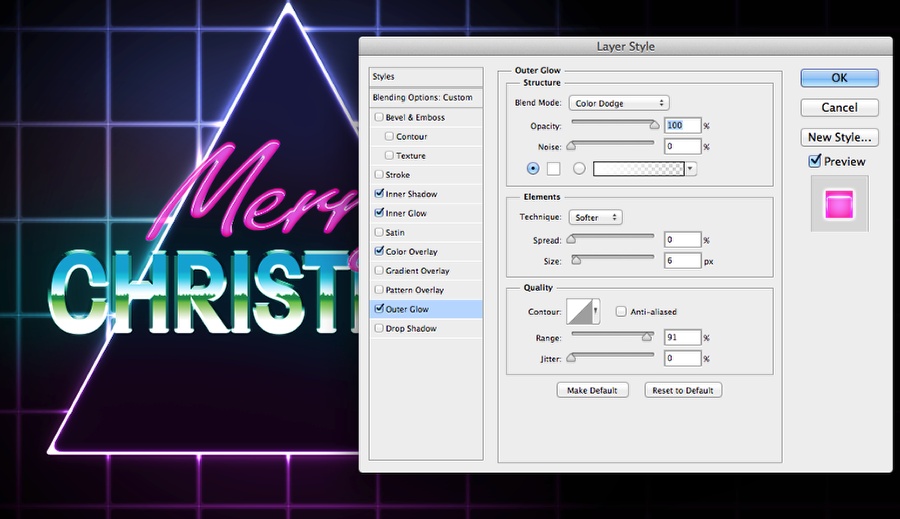Image resolution: width=900 pixels, height=519 pixels.
Task: Click the Range percent input field
Action: coord(682,338)
